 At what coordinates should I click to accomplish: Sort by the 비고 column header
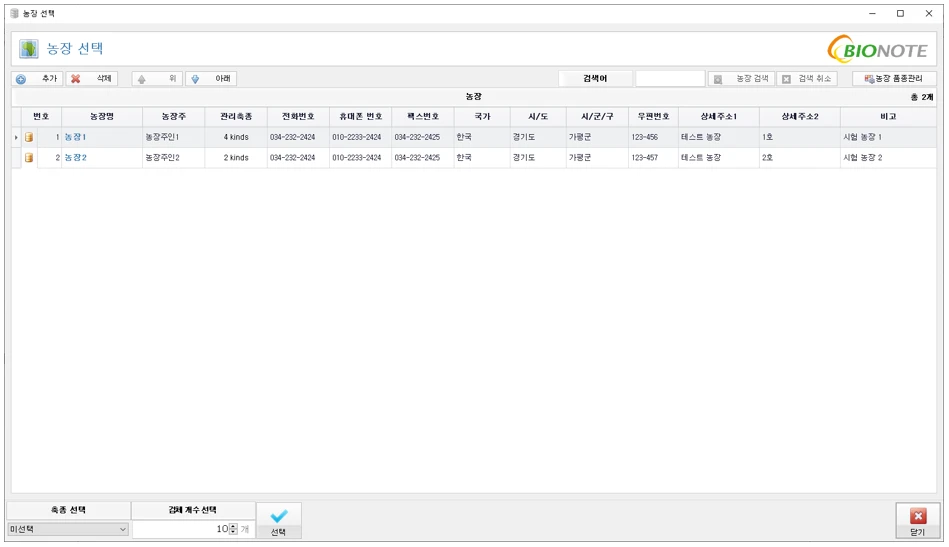click(888, 117)
